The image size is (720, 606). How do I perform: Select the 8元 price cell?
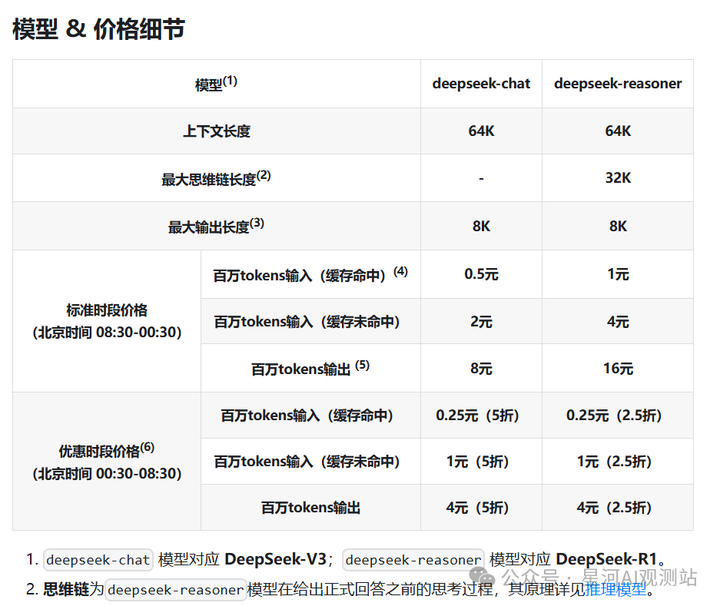click(x=481, y=369)
